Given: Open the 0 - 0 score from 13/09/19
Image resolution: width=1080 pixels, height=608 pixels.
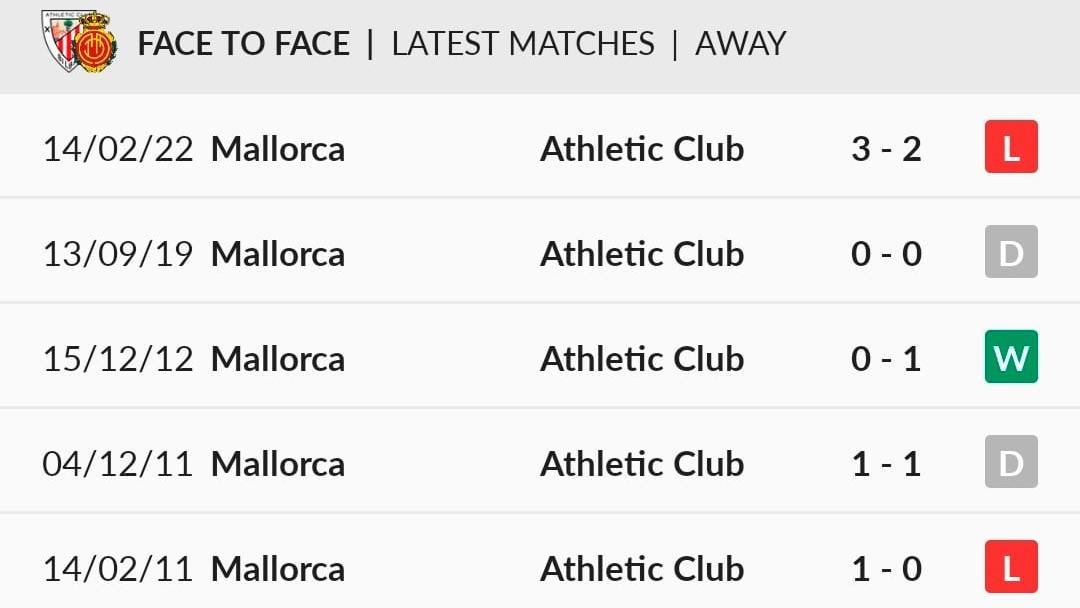Looking at the screenshot, I should [x=886, y=254].
